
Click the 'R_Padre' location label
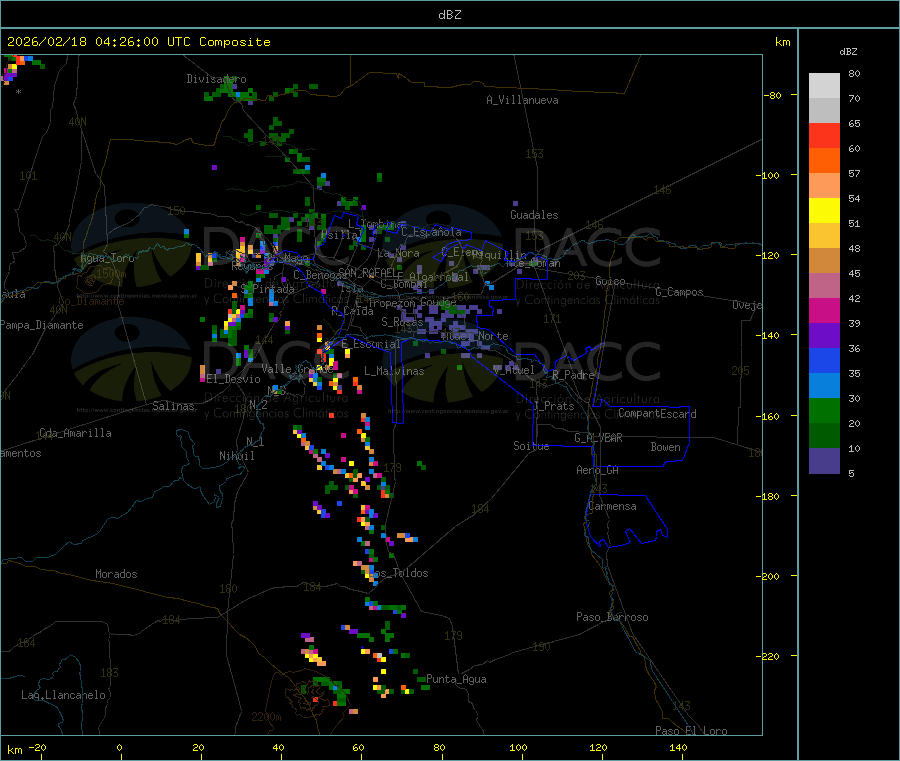(x=573, y=375)
